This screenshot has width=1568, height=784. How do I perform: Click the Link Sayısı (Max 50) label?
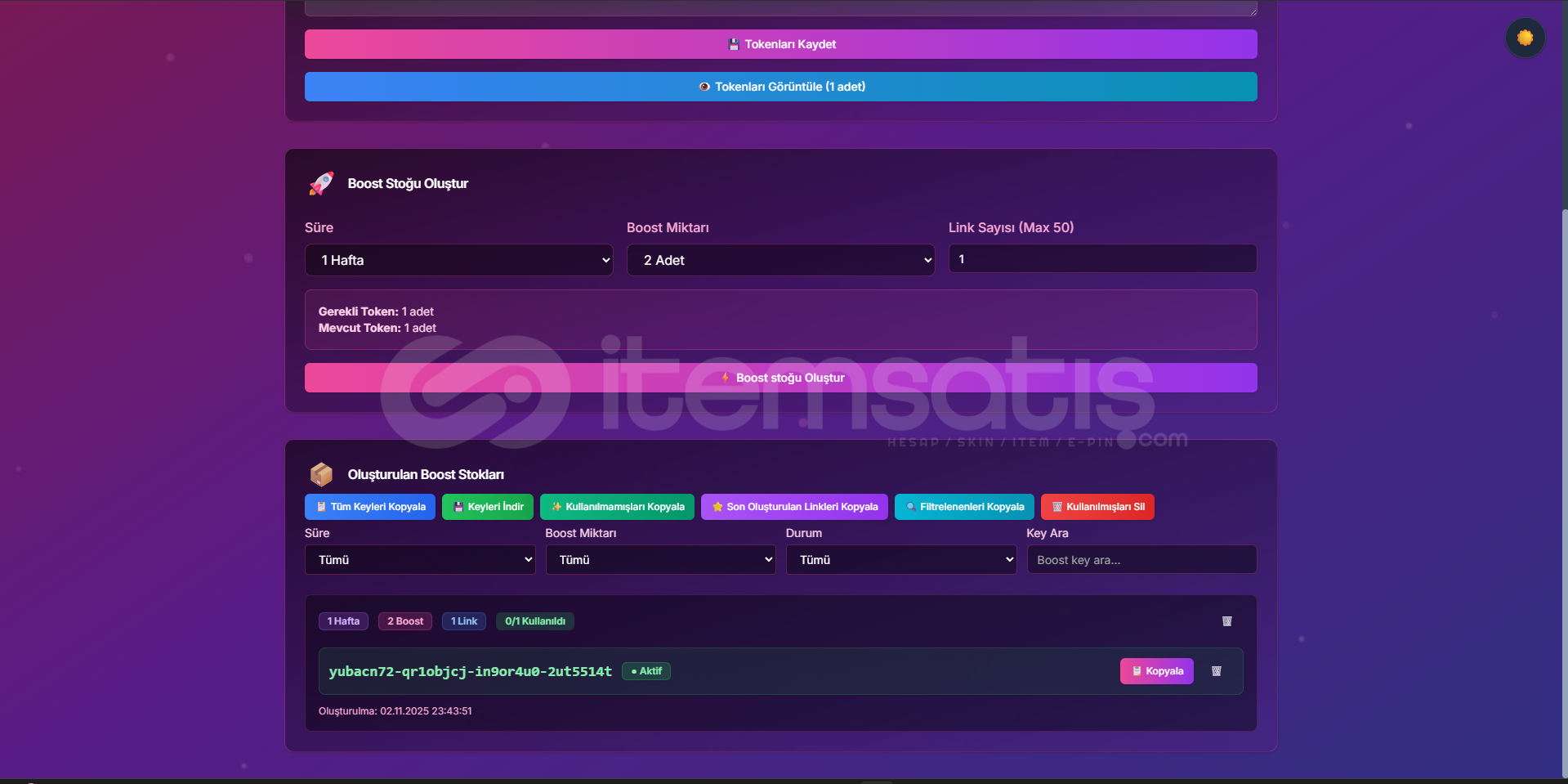click(x=1011, y=227)
